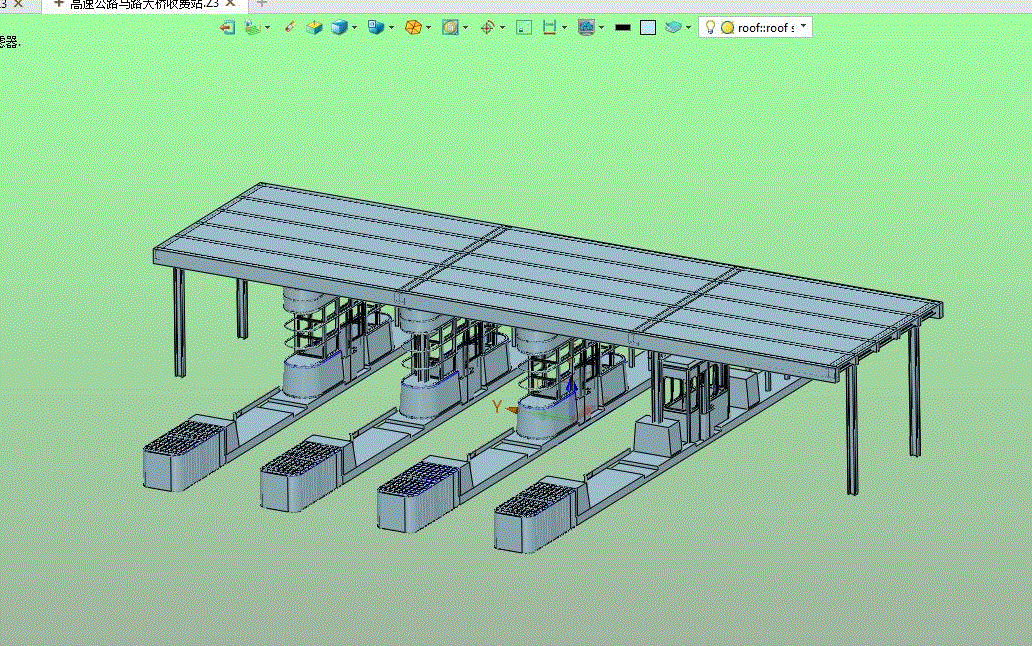Click the black color swatch

(623, 28)
